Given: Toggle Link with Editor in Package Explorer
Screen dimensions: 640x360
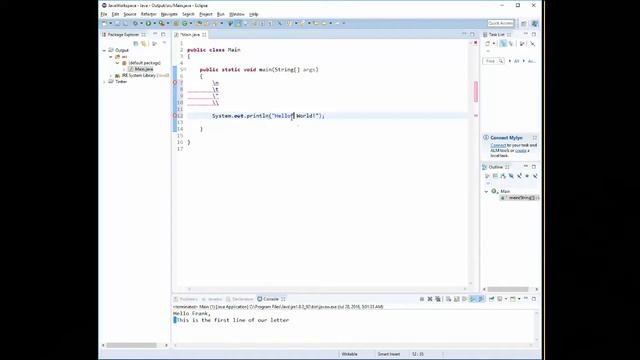Looking at the screenshot, I should click(x=144, y=43).
